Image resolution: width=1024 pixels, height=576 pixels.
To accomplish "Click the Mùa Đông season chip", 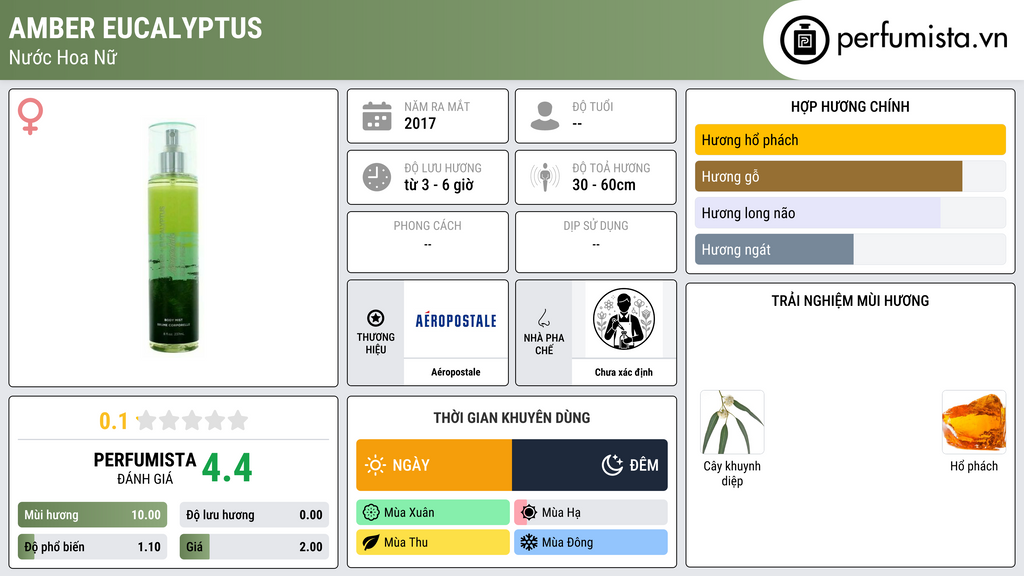I will click(x=591, y=542).
